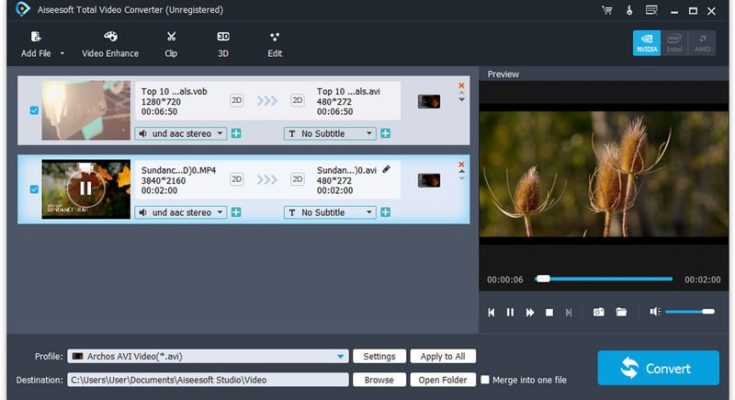Uncheck the Top 10 vob file checkbox
Image resolution: width=735 pixels, height=400 pixels.
35,110
